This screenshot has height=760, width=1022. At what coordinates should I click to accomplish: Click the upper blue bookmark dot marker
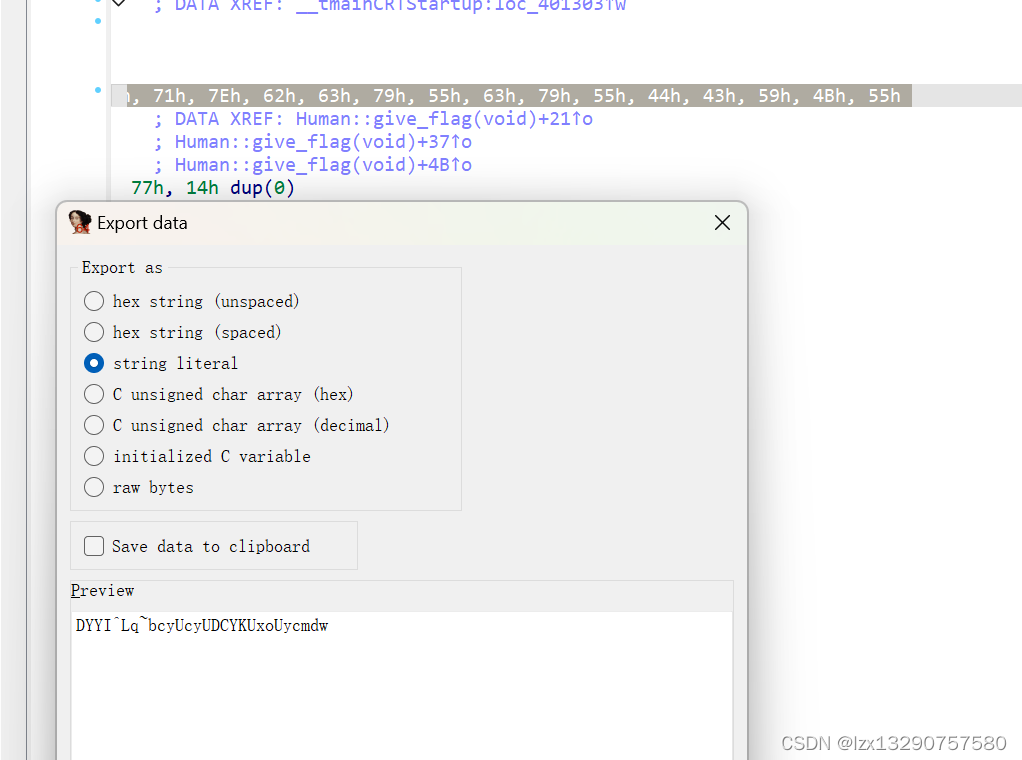tap(96, 20)
